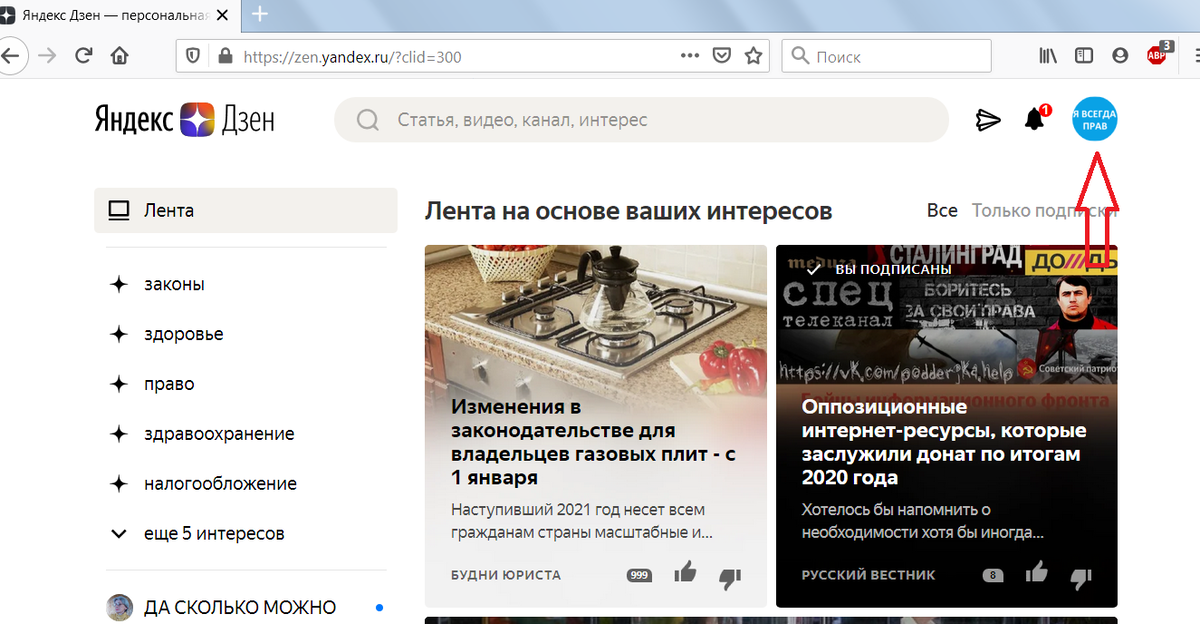Image resolution: width=1200 pixels, height=624 pixels.
Task: Open a new tab with plus button
Action: tap(261, 14)
